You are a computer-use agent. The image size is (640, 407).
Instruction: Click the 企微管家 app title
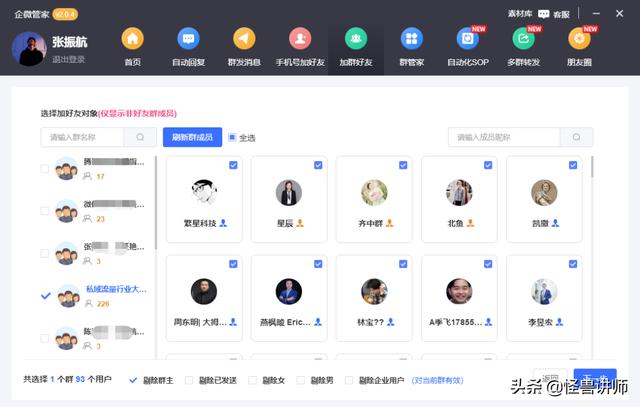pos(31,15)
